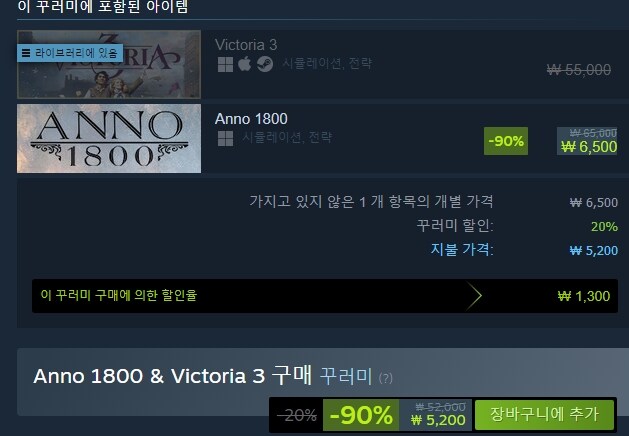Click the SteamOS icon under Victoria 3
This screenshot has height=436, width=629.
coord(265,64)
